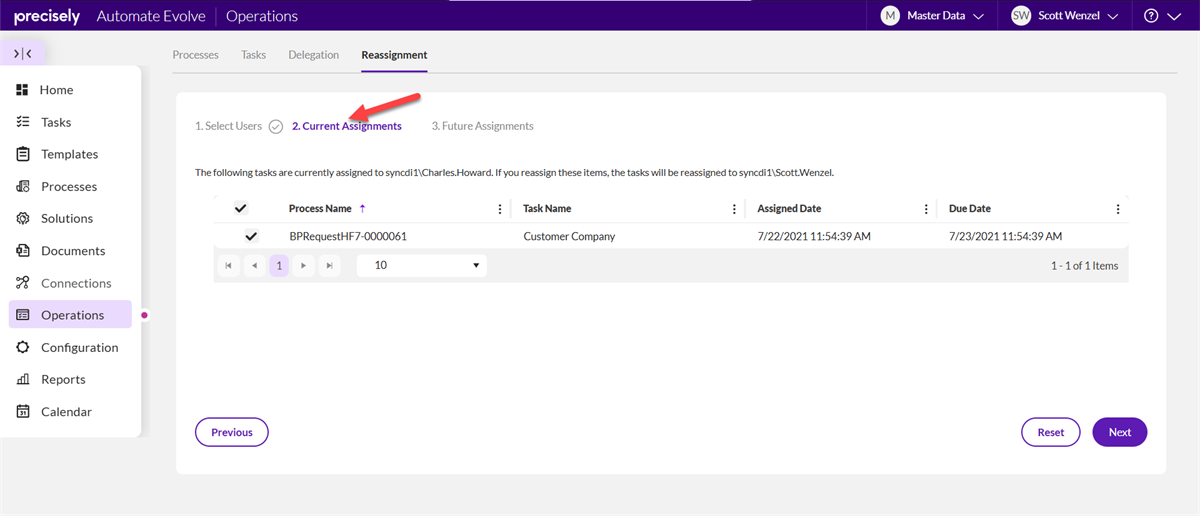1200x516 pixels.
Task: Click the '1 - 1 of 1 Items' text
Action: [x=1084, y=266]
